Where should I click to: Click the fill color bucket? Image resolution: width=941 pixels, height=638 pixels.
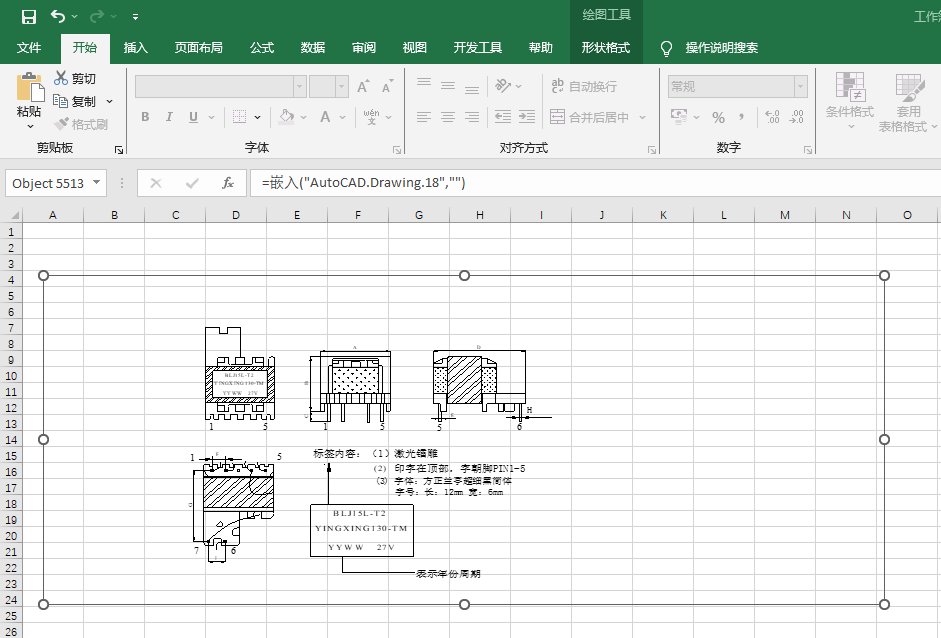tap(287, 117)
